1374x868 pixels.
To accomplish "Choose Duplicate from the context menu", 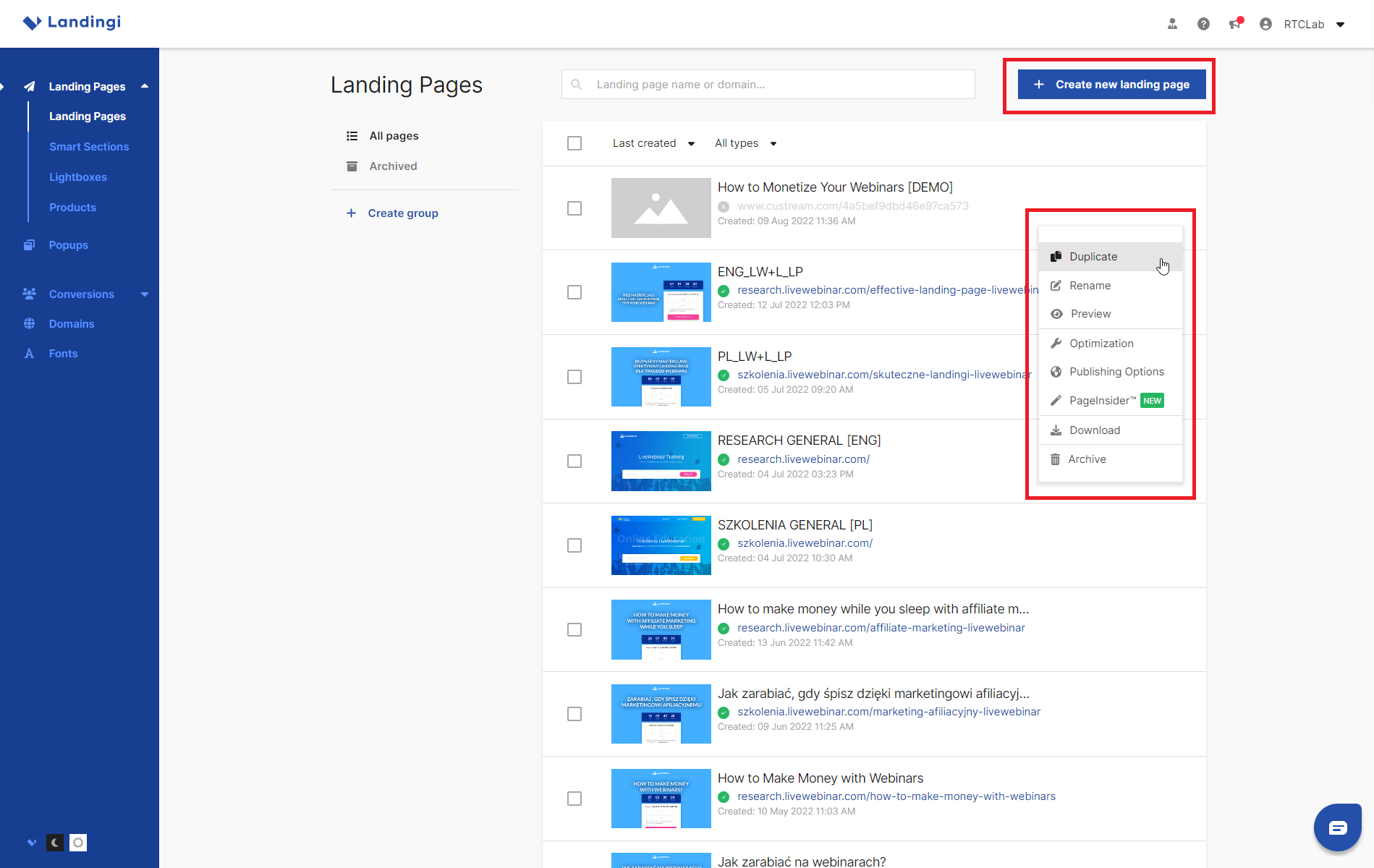I will (1093, 257).
